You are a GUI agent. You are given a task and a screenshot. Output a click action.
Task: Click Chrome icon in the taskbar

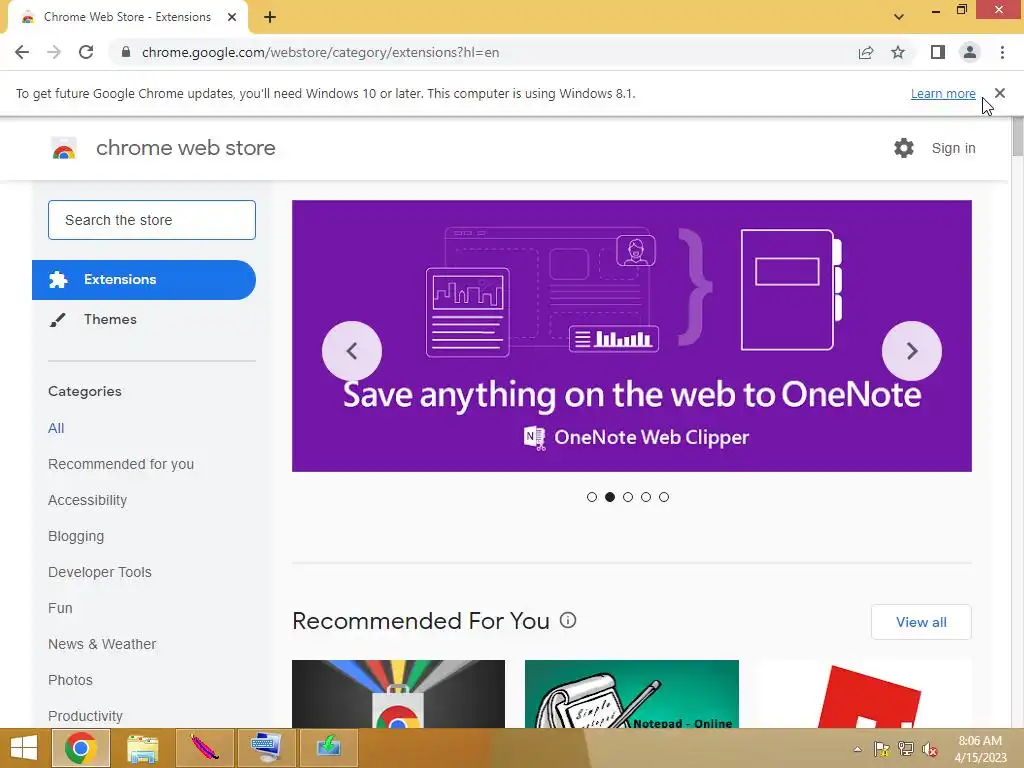80,748
